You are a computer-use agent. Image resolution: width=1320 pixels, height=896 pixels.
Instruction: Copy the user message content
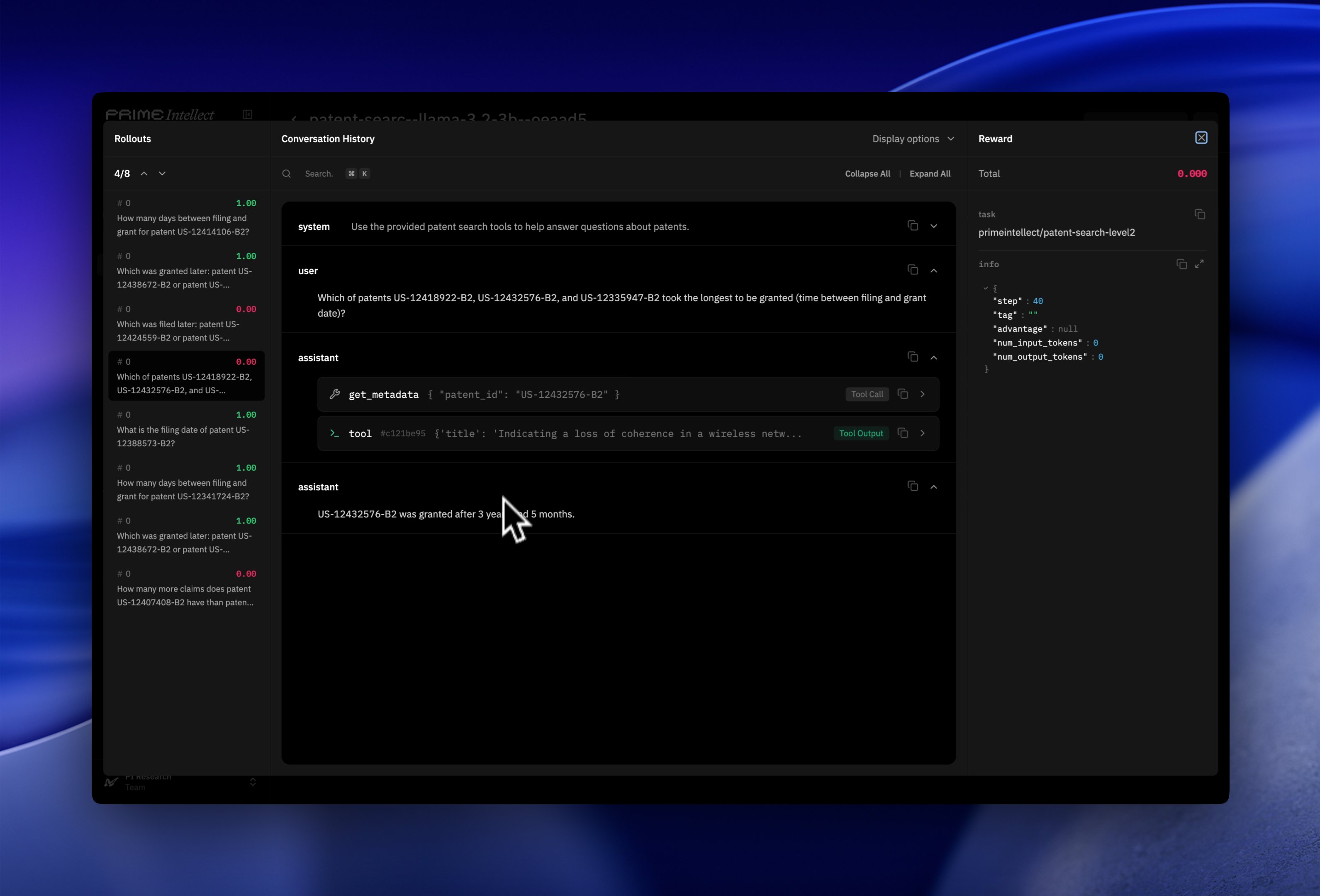click(912, 270)
